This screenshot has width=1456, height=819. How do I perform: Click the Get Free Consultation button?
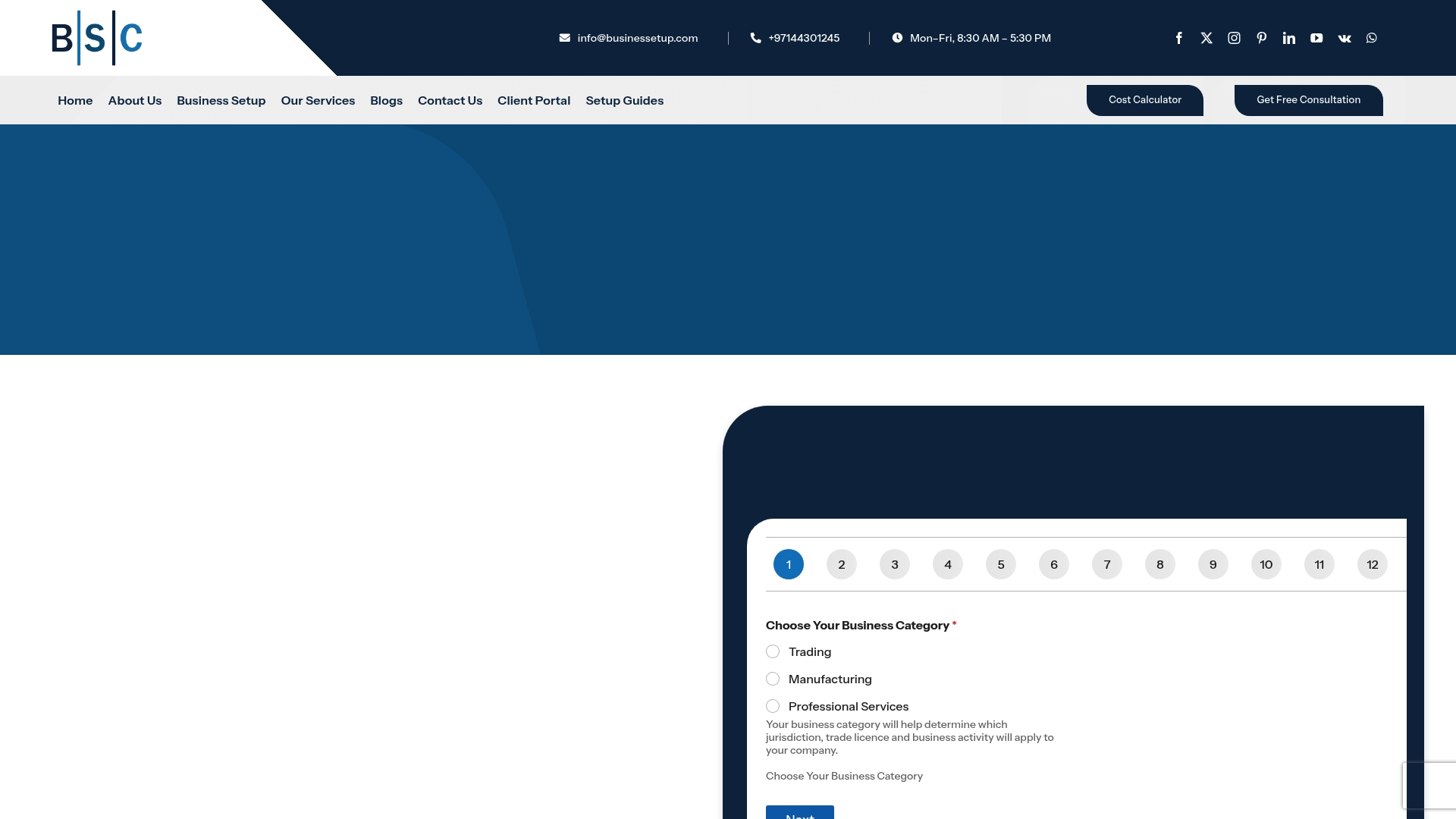pos(1308,99)
